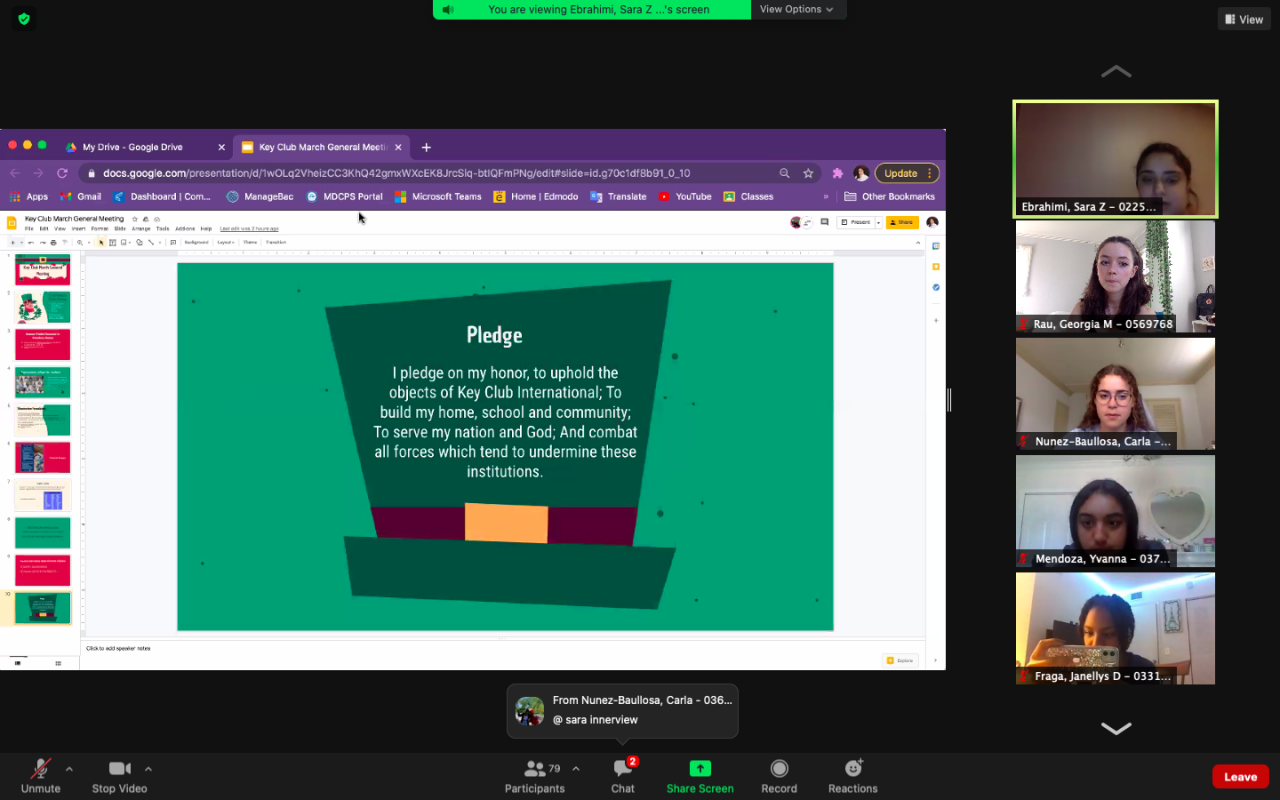
Task: Open the ManageBac bookmark
Action: (260, 197)
